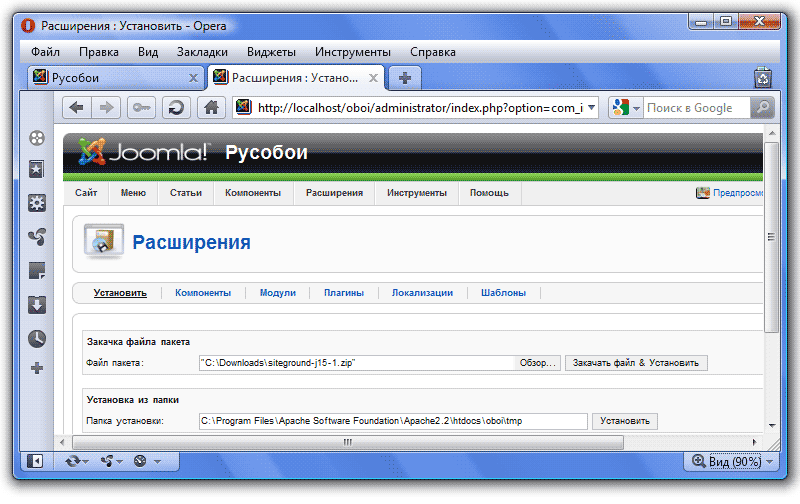
Task: Open the Google search engine dropdown
Action: (626, 107)
